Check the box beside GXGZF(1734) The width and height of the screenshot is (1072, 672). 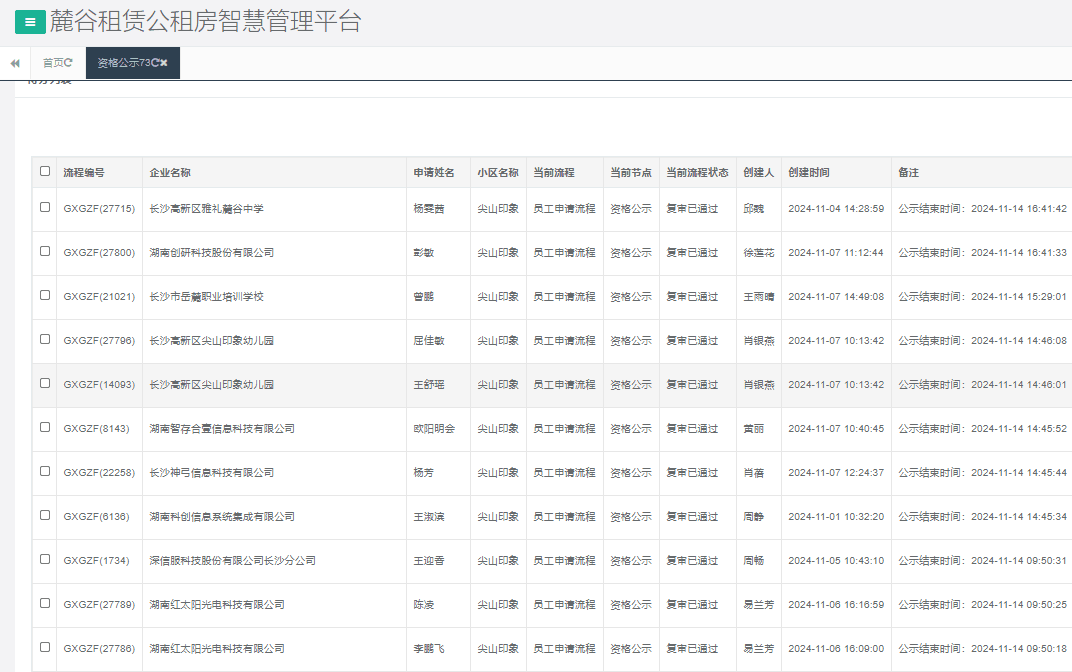[45, 559]
